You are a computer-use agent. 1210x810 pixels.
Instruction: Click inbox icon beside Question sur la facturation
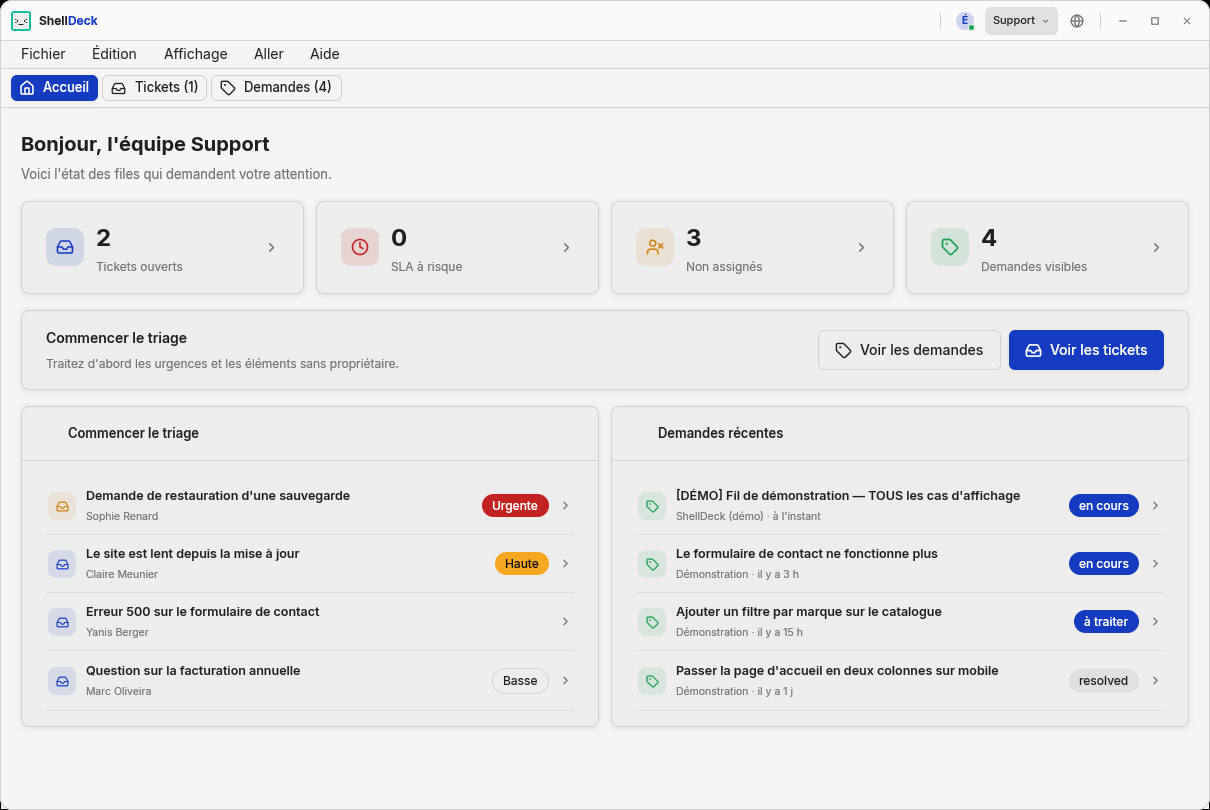pos(62,681)
